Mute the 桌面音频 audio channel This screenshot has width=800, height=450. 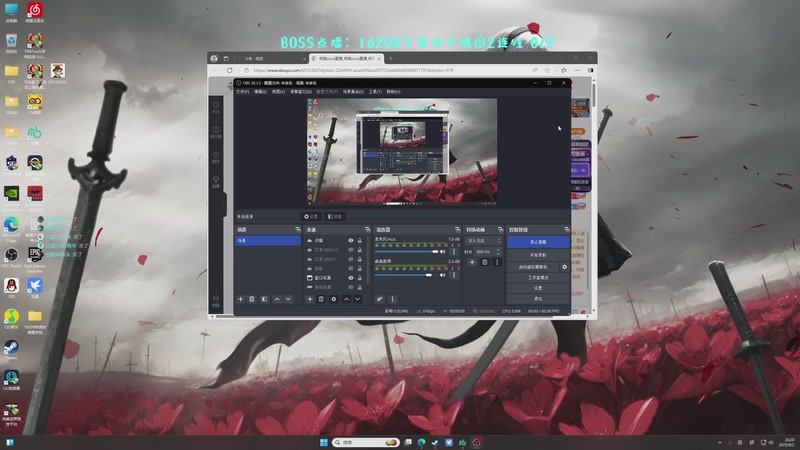(x=442, y=275)
